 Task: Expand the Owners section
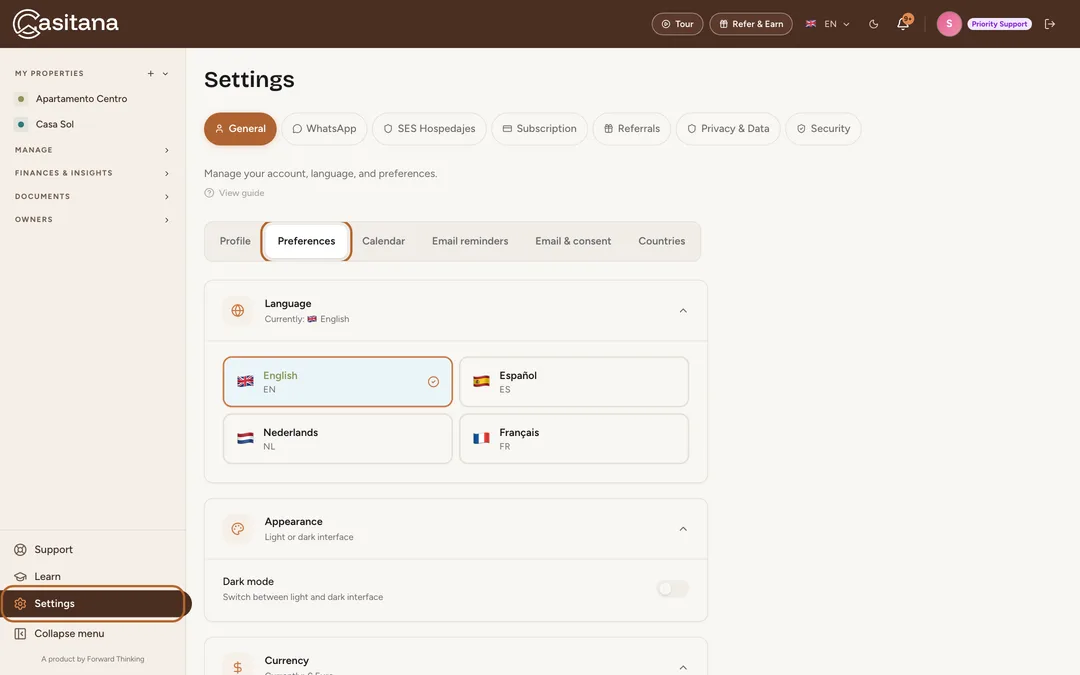[92, 220]
